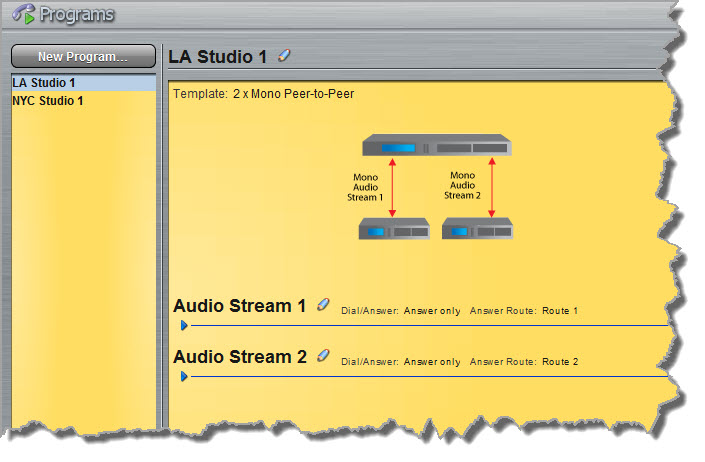Select the bottom-right codec device in diagram
Screen dimensions: 705x462
(x=477, y=229)
